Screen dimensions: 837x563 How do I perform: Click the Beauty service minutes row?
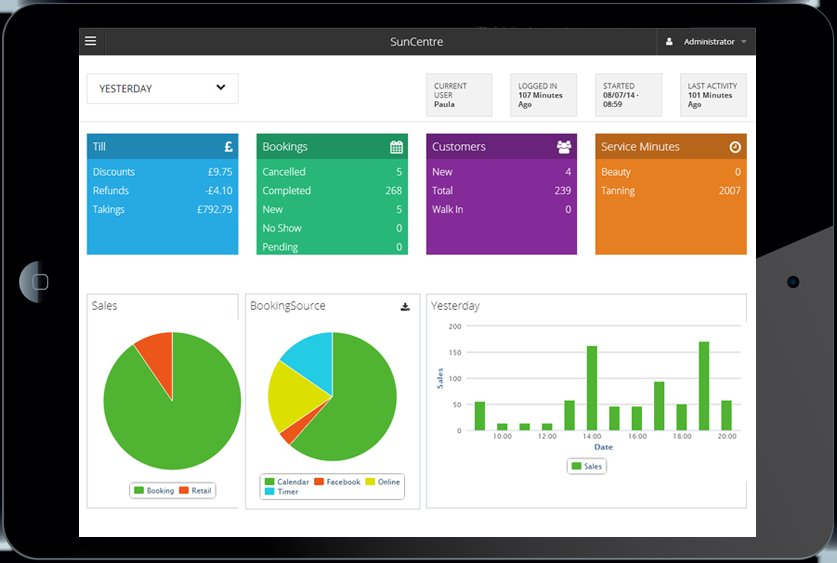(x=671, y=172)
